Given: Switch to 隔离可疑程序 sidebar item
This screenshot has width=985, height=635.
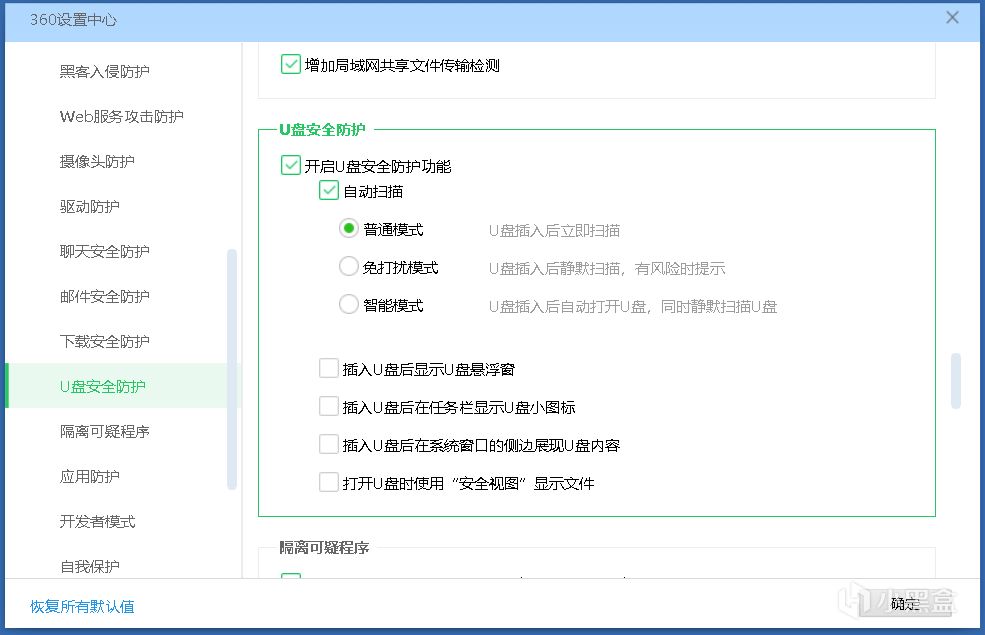Looking at the screenshot, I should (x=105, y=431).
